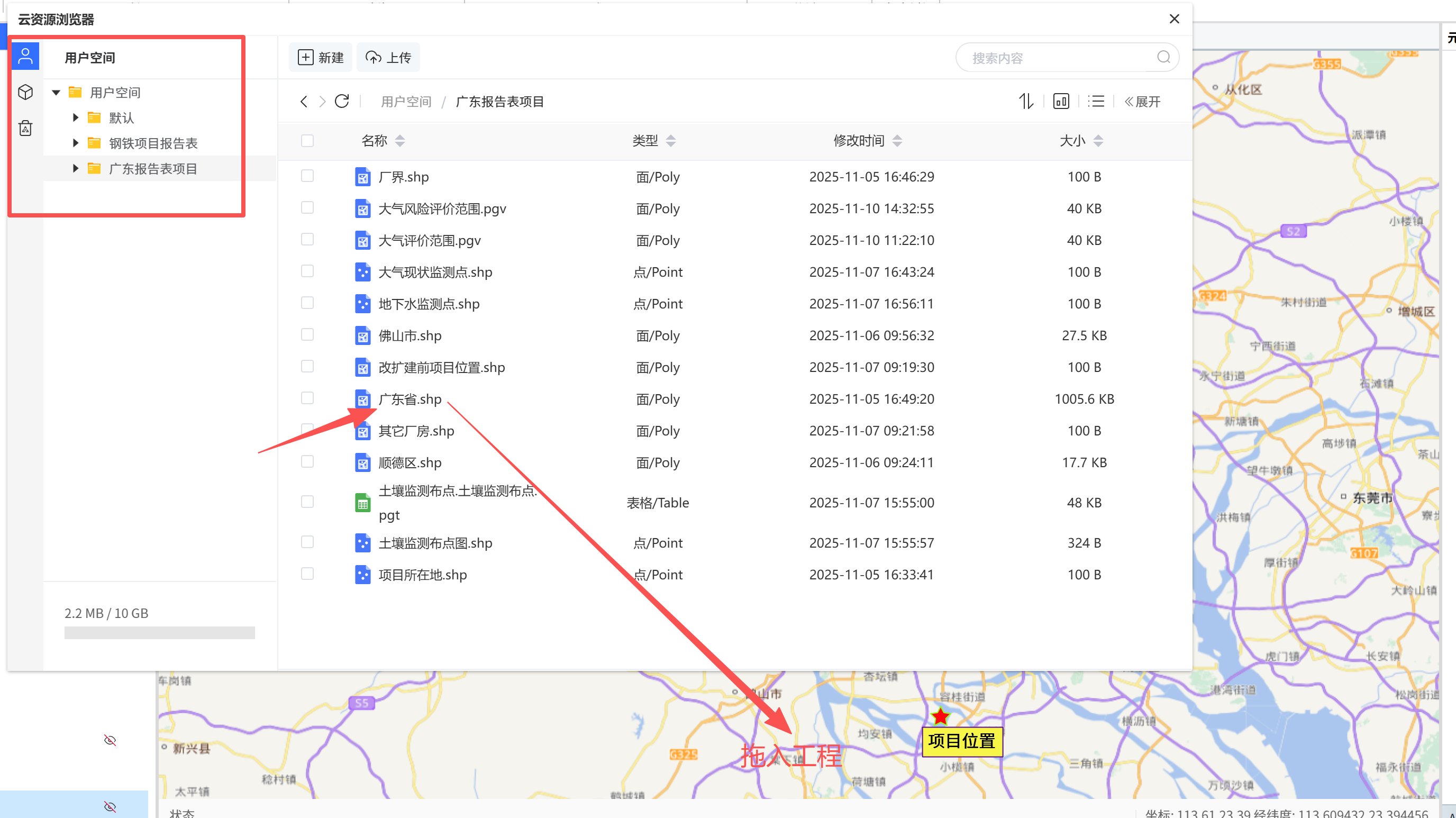This screenshot has height=818, width=1456.
Task: Check the box for 广东省.shp
Action: click(x=307, y=398)
